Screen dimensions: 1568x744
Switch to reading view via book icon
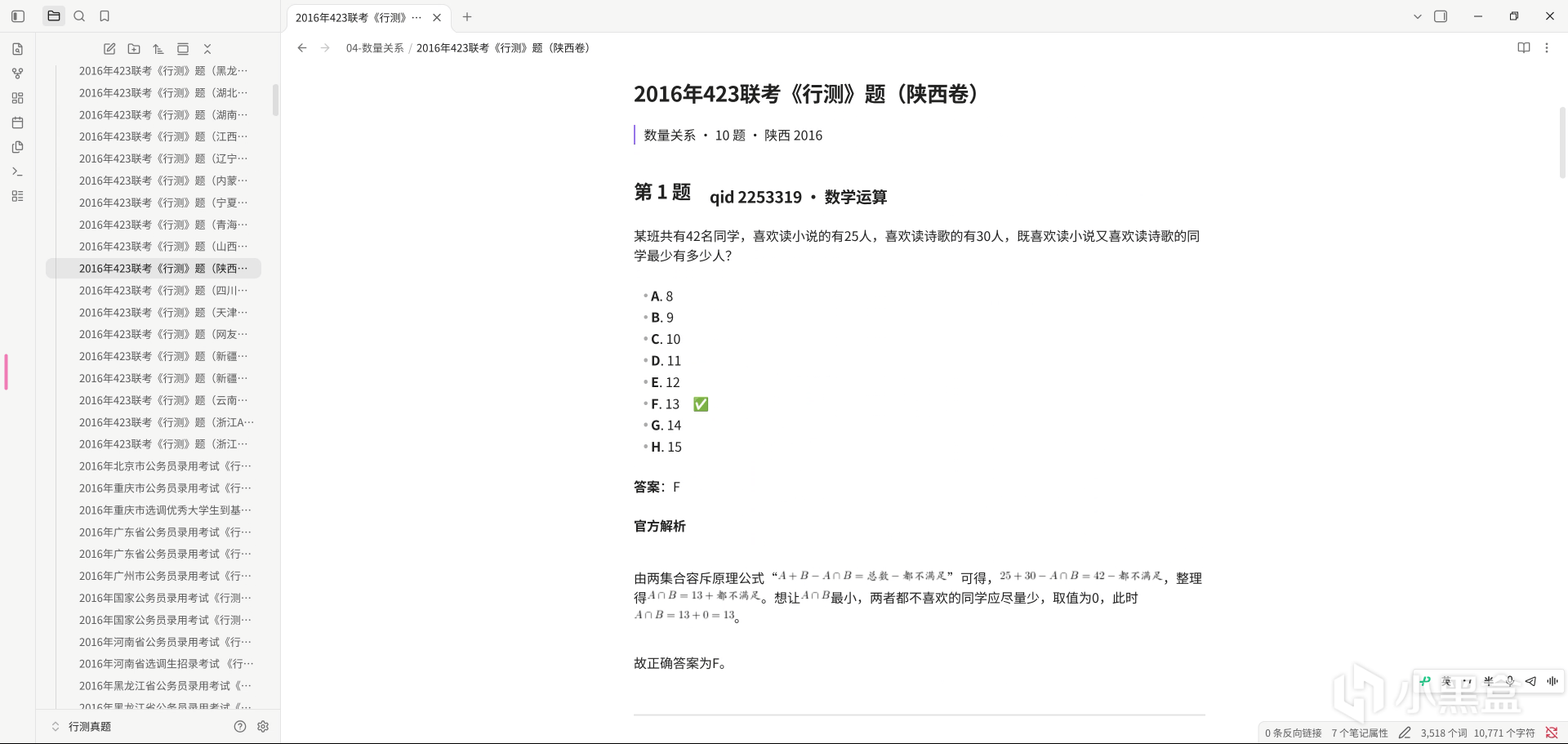tap(1524, 48)
